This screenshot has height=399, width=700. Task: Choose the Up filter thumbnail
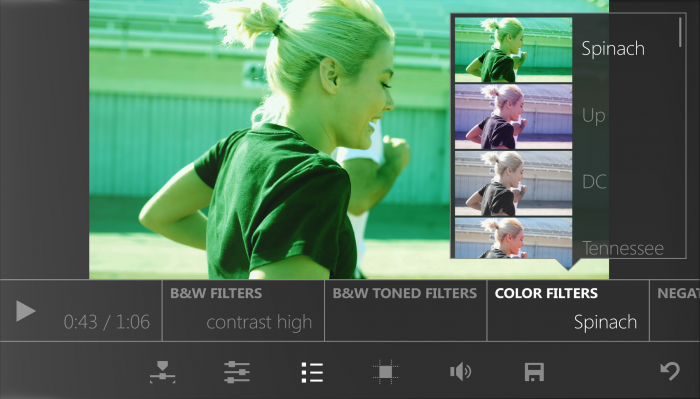point(513,116)
